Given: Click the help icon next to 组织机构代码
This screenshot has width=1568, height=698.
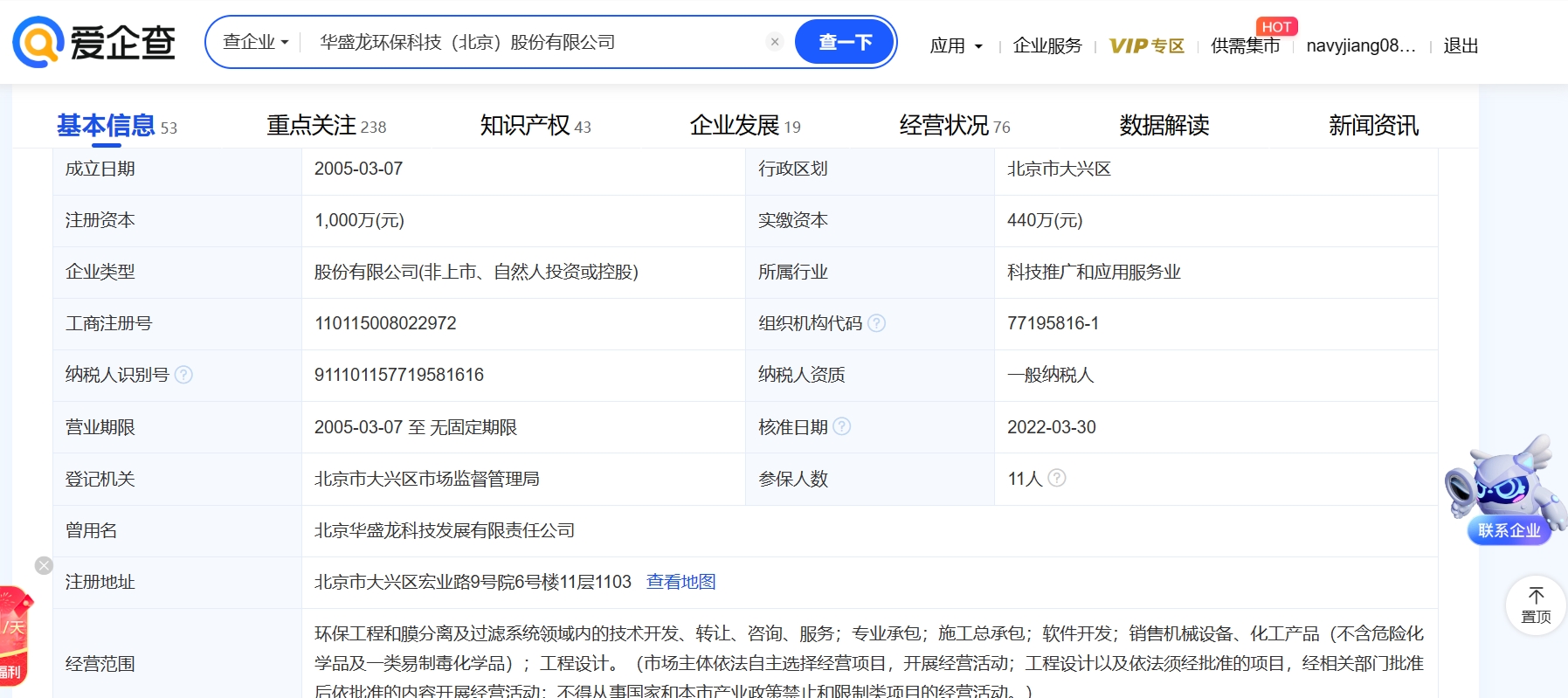Looking at the screenshot, I should pyautogui.click(x=877, y=323).
